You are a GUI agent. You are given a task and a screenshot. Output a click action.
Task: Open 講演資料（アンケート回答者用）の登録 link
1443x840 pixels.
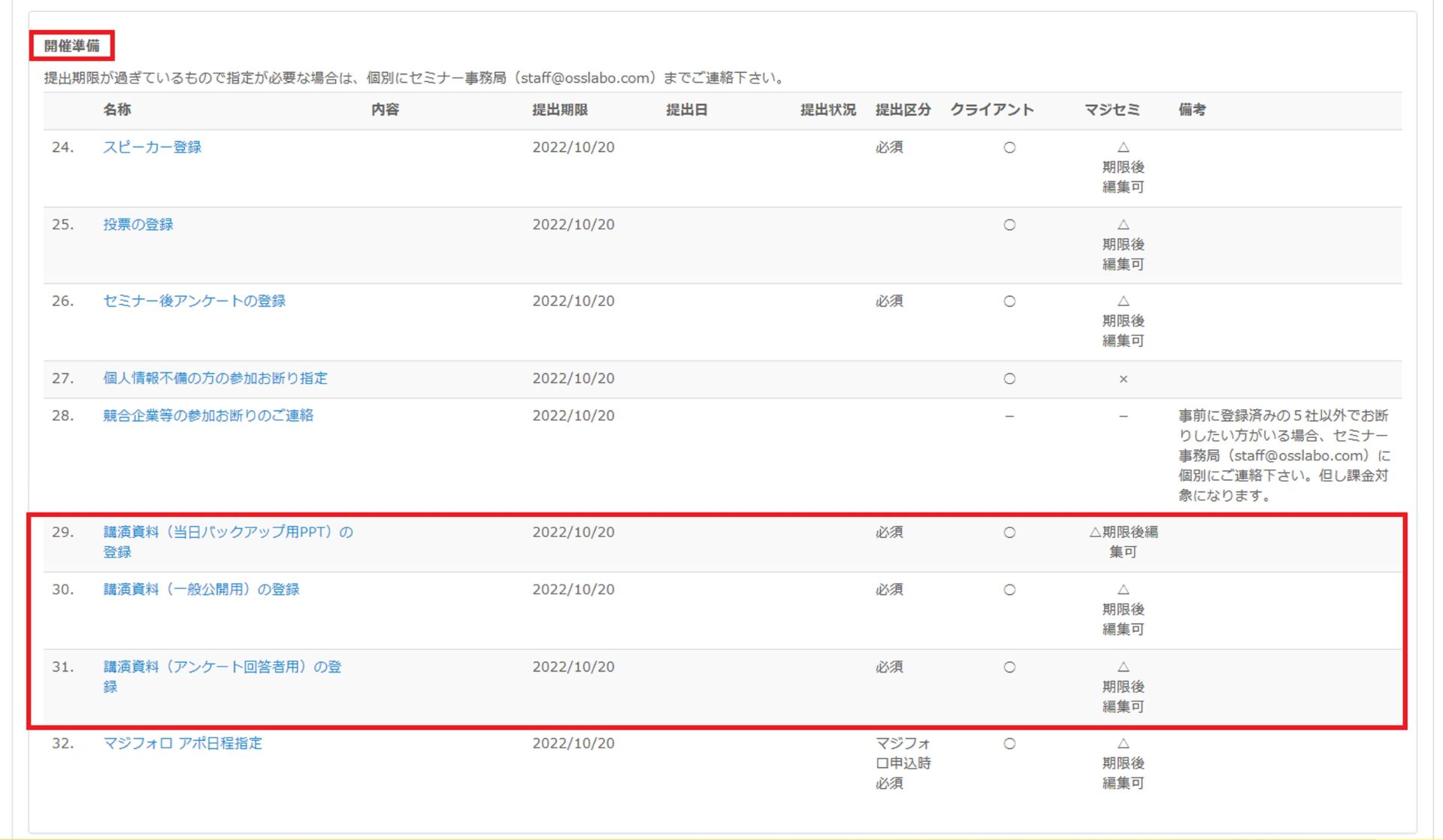[x=222, y=667]
